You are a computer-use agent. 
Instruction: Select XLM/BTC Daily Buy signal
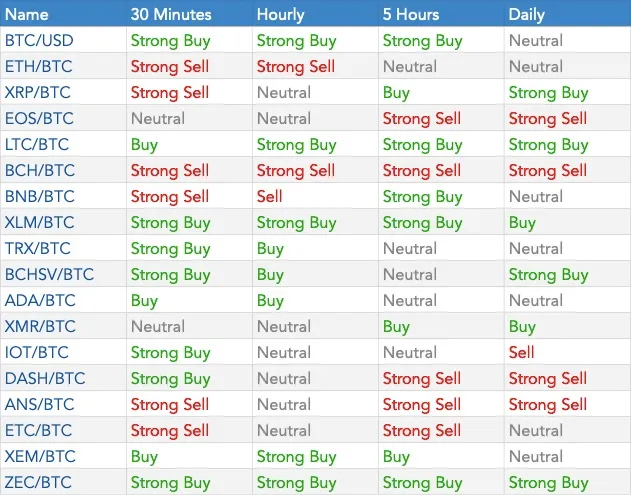522,223
